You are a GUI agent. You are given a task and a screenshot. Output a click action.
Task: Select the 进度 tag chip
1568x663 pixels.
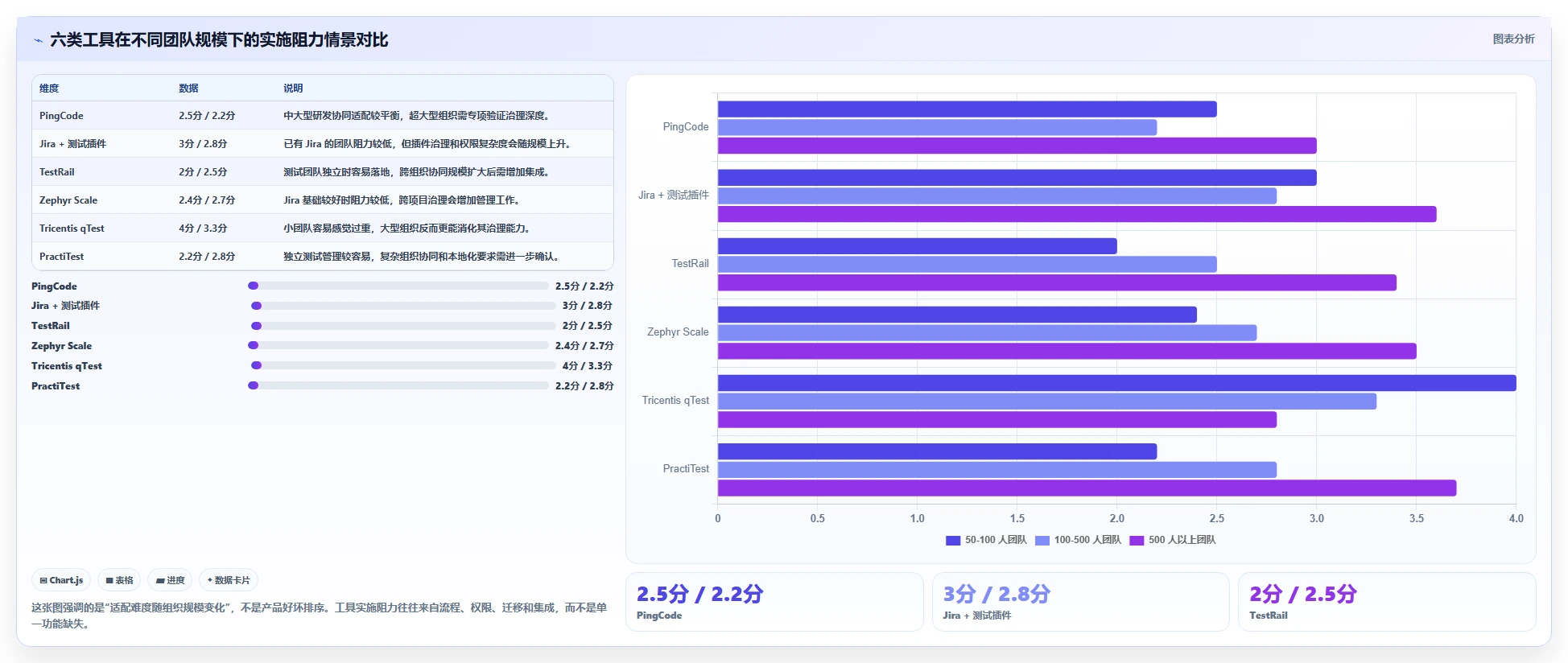point(170,580)
